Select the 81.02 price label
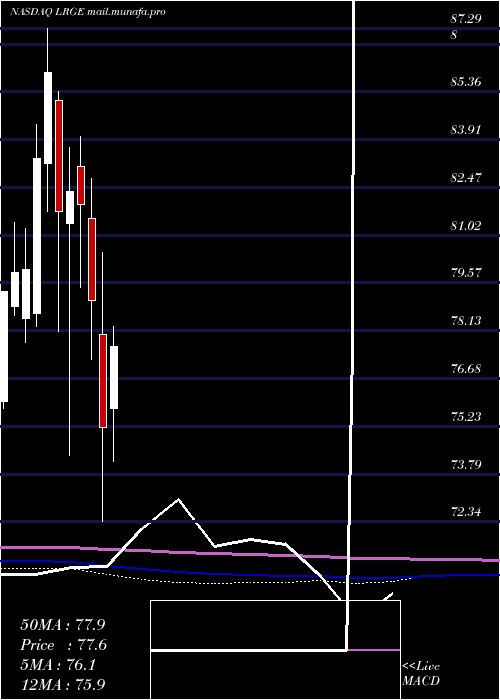The height and width of the screenshot is (700, 500). click(x=466, y=225)
